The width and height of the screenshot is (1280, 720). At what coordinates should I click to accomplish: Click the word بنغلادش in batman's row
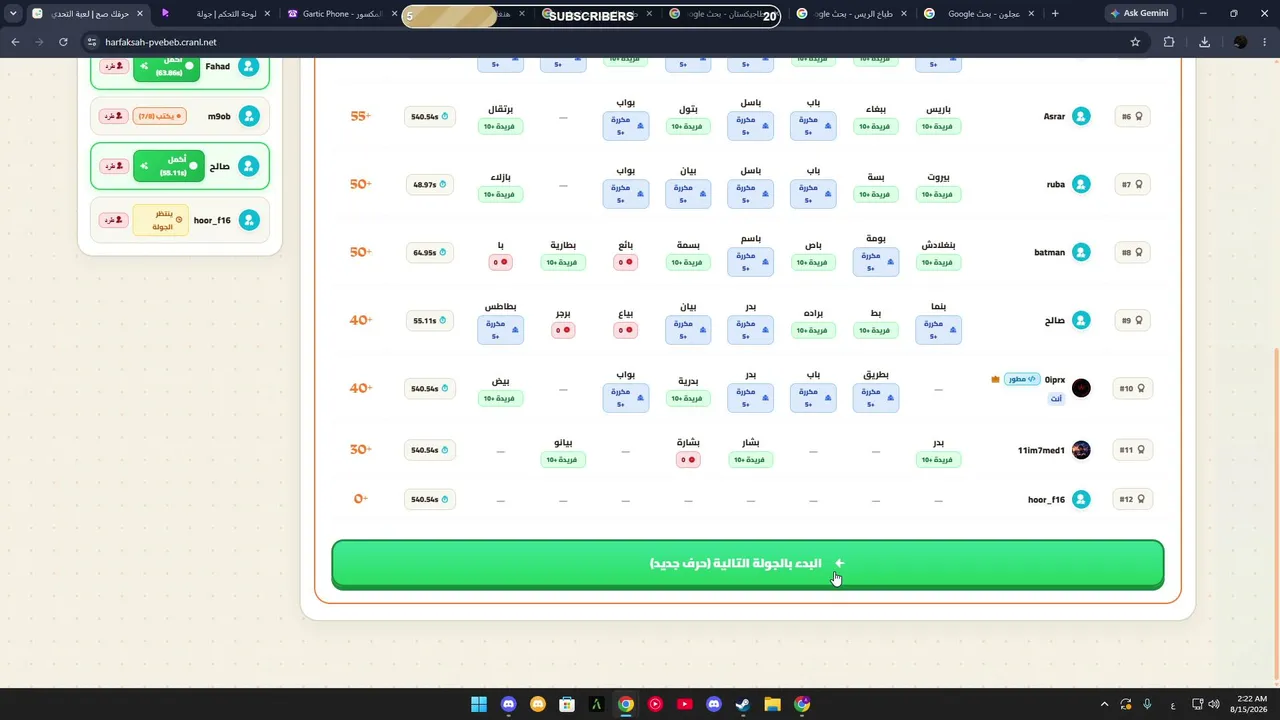938,244
